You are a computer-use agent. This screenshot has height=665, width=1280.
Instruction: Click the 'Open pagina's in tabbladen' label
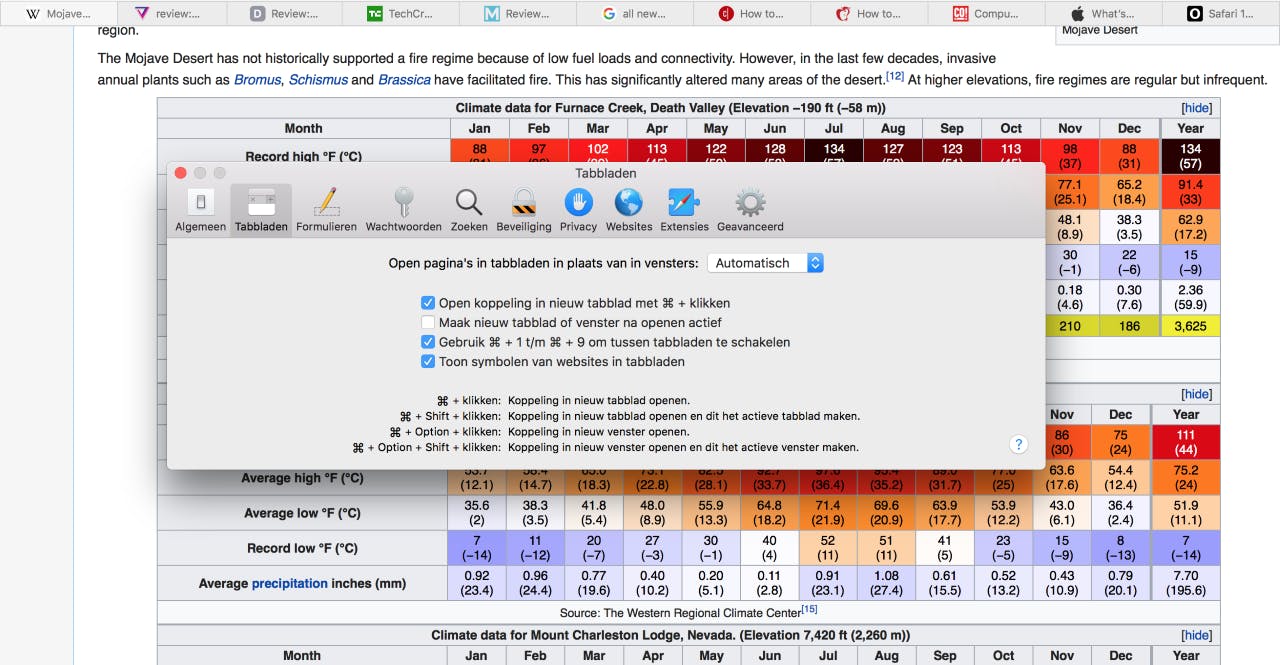point(543,263)
